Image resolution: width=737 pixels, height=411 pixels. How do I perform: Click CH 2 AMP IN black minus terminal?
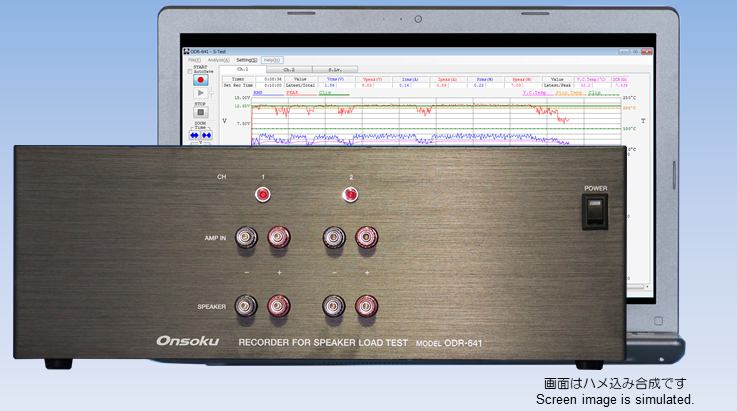334,237
